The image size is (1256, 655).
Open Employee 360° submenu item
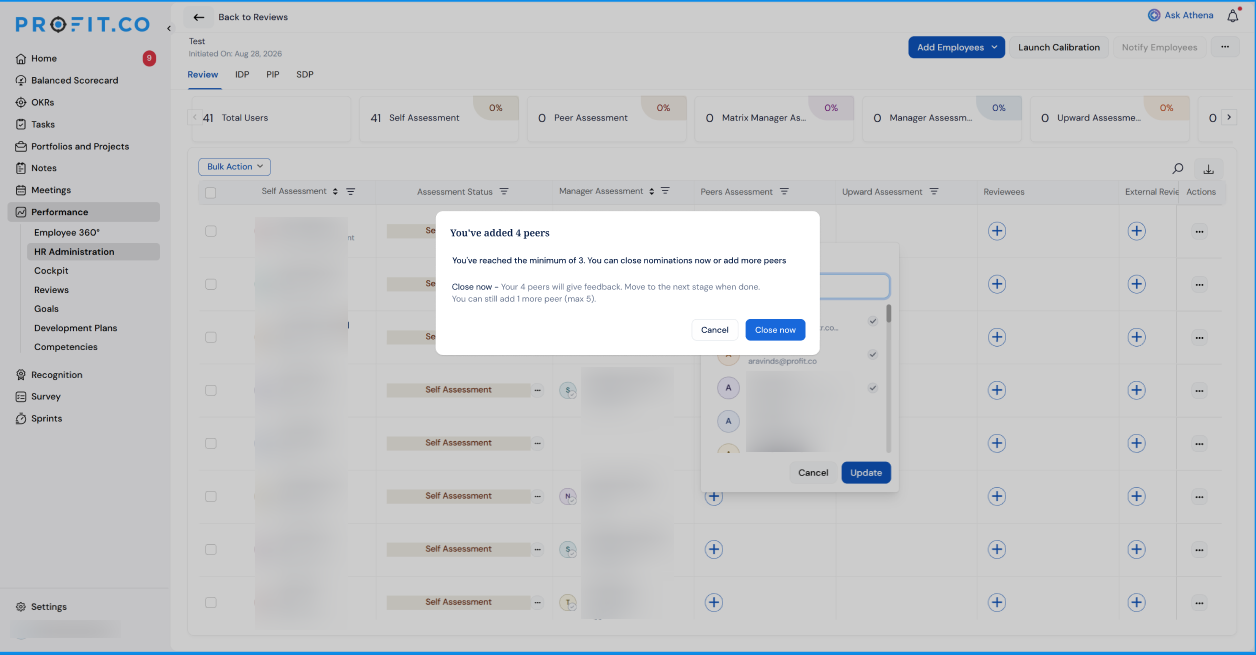66,233
